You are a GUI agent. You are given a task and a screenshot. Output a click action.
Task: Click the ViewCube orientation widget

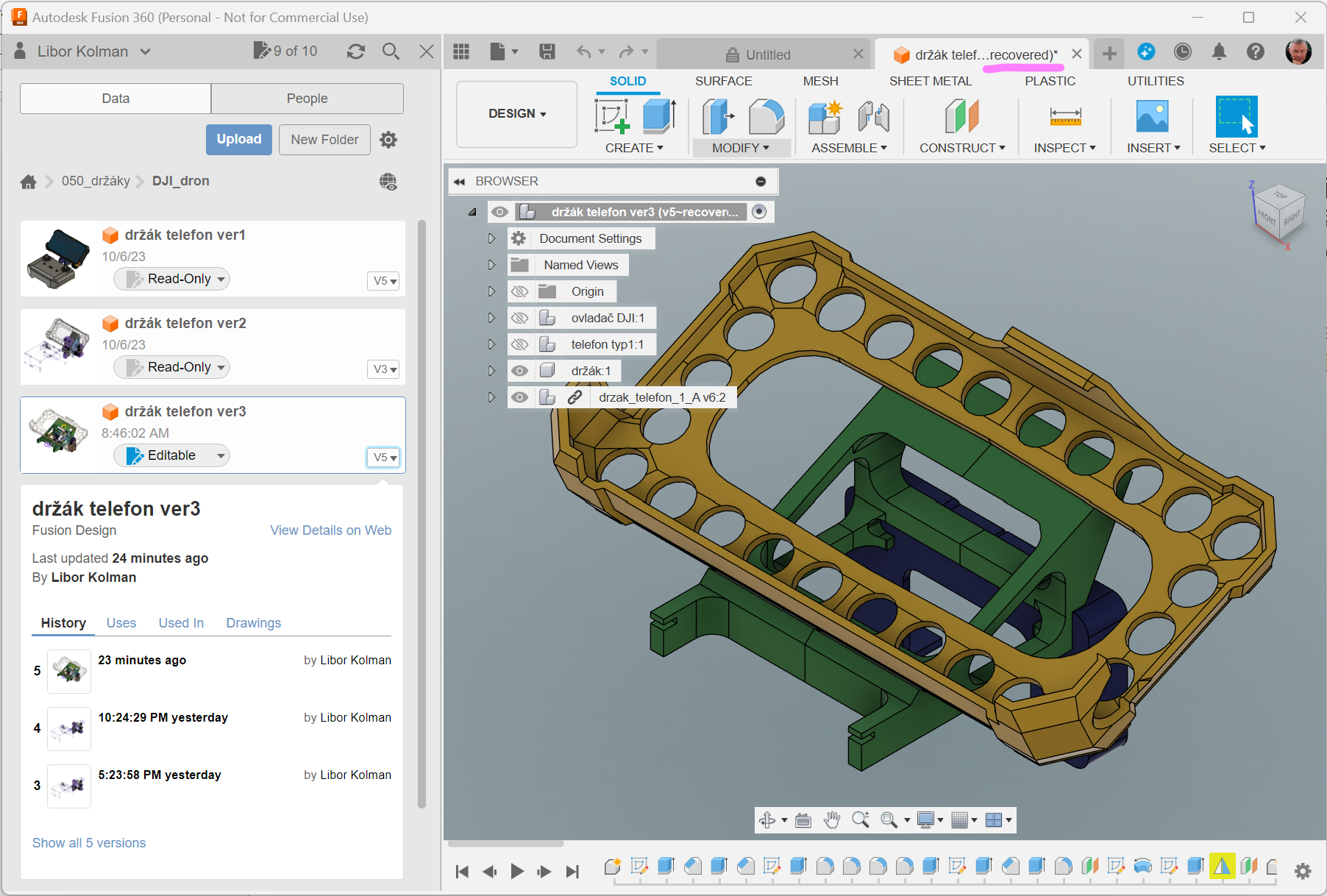click(1279, 211)
